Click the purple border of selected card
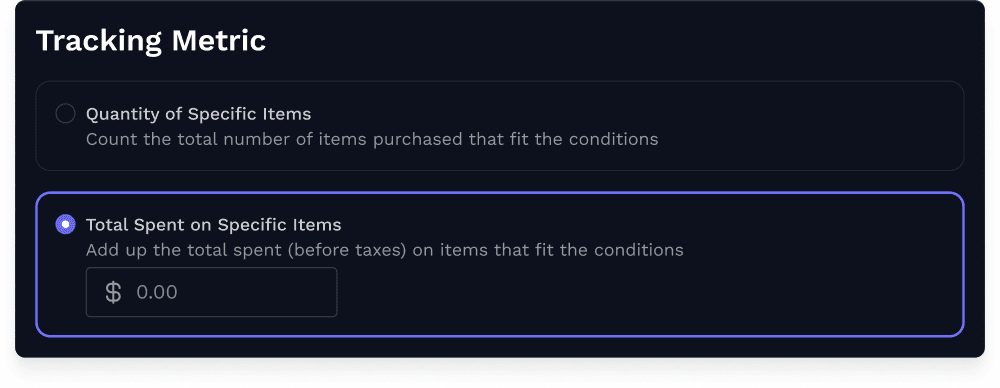Image resolution: width=1000 pixels, height=388 pixels. [499, 193]
